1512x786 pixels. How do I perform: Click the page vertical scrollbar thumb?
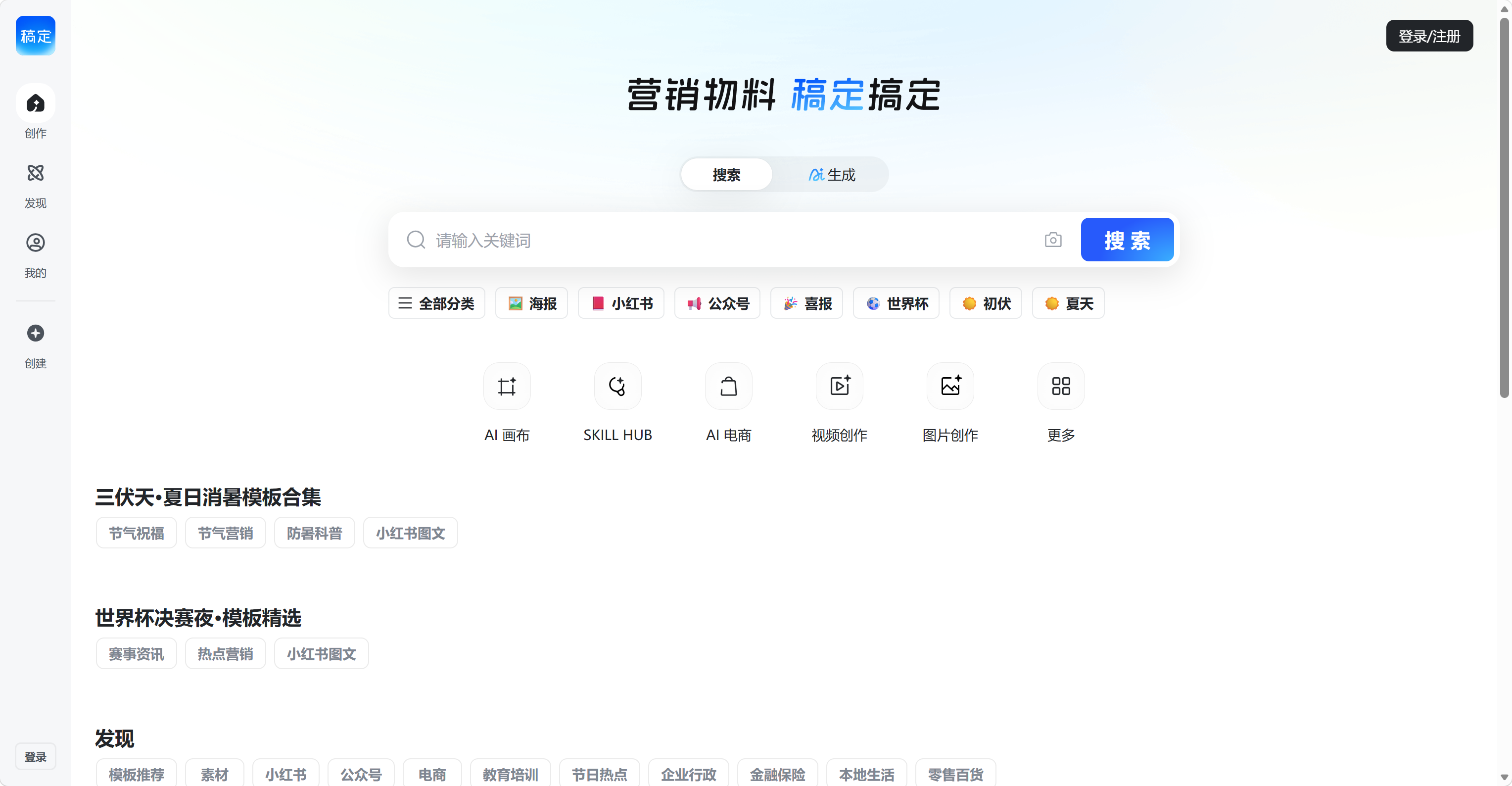[x=1505, y=208]
